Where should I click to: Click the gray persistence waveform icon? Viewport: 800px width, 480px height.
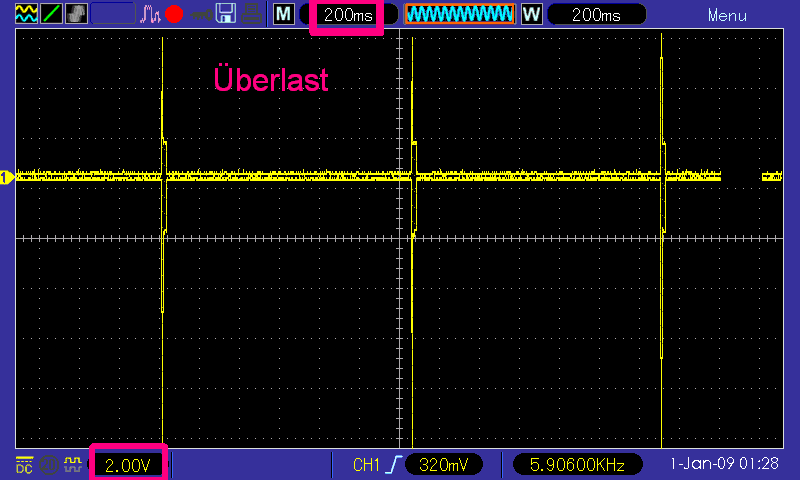(77, 14)
